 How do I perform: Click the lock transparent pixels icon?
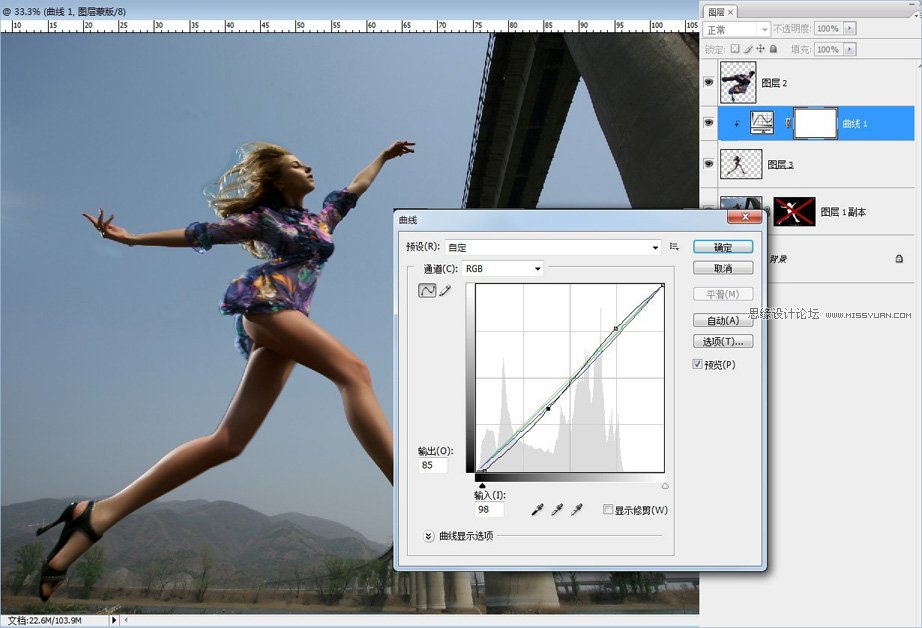(735, 49)
